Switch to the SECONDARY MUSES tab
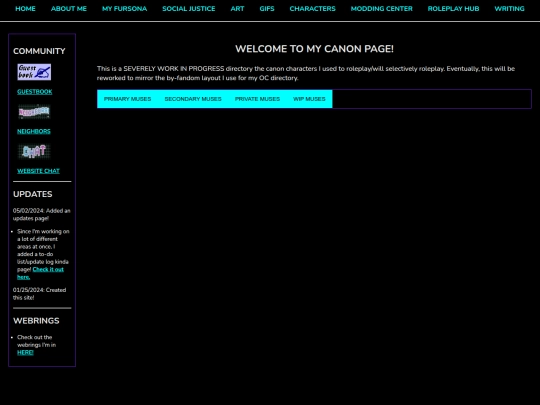Screen dimensions: 540x405 pyautogui.click(x=193, y=99)
